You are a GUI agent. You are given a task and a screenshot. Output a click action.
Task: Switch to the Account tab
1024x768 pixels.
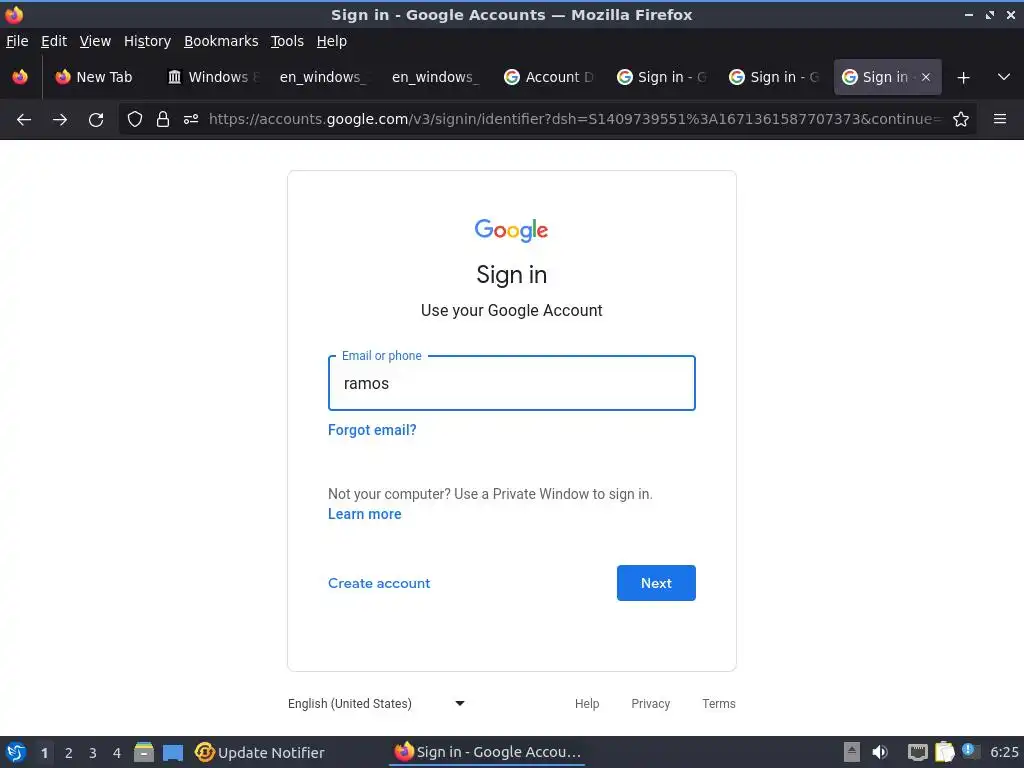[x=548, y=77]
